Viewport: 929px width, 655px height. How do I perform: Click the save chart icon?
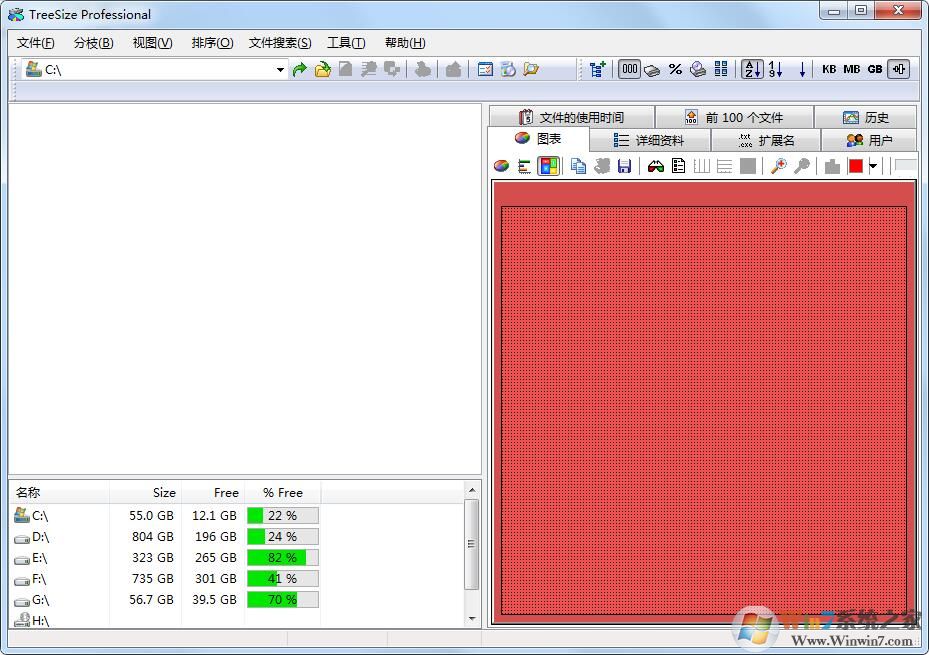pos(625,166)
